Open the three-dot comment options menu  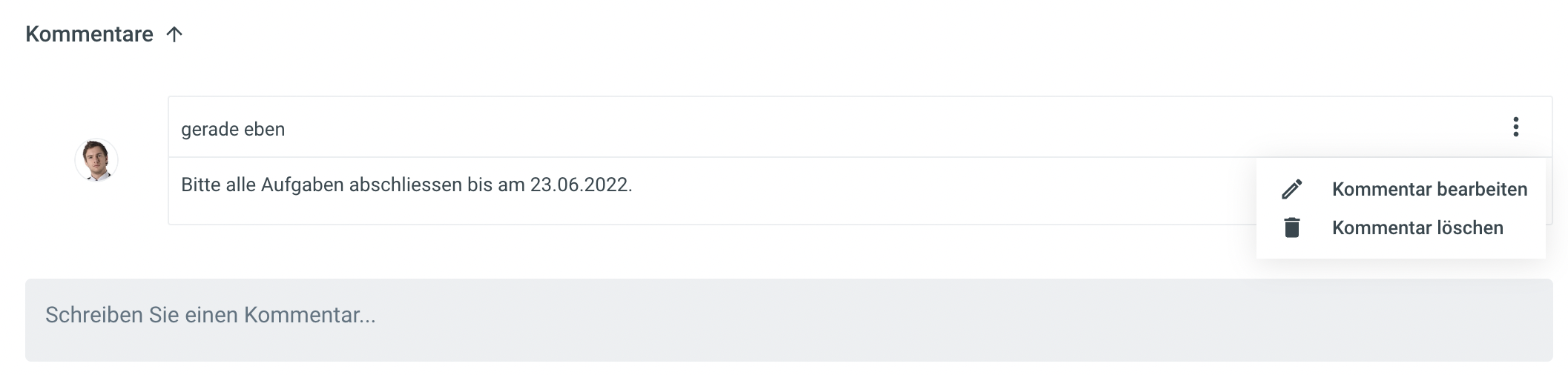[x=1515, y=127]
